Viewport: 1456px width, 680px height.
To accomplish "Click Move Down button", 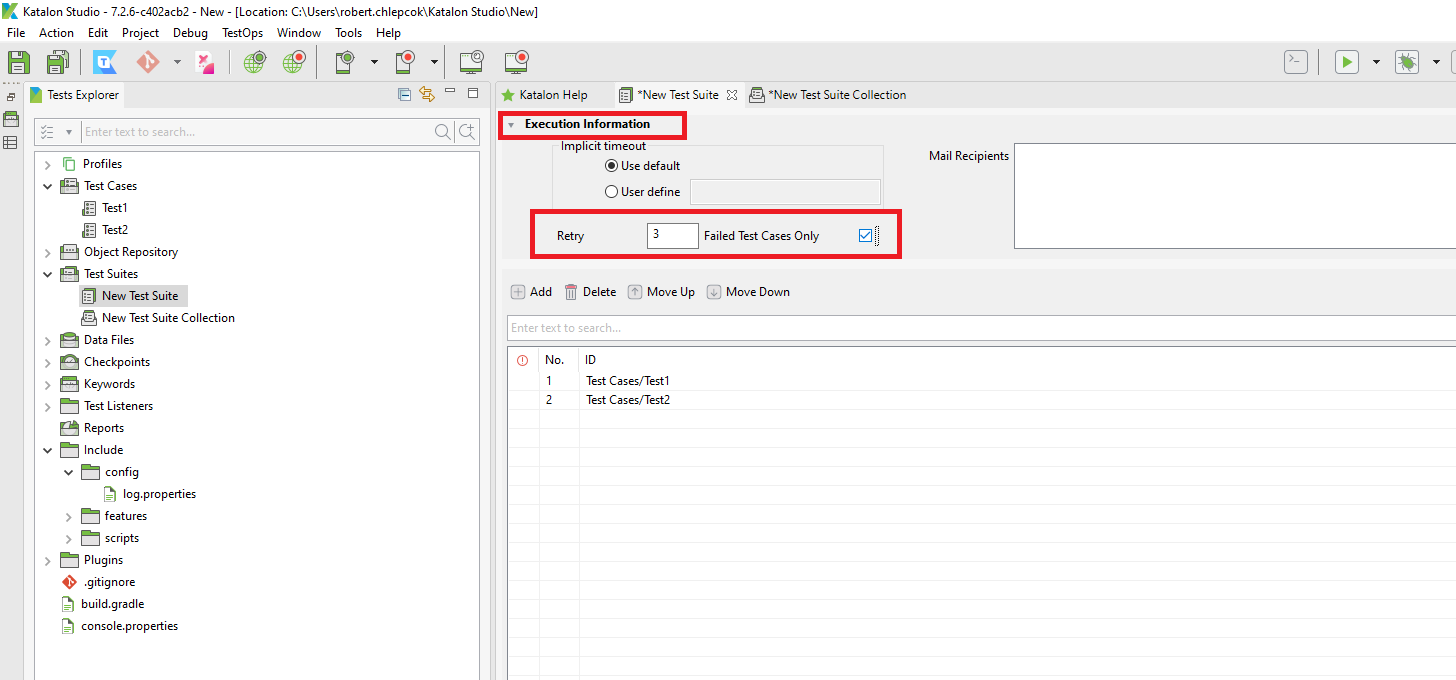I will [x=748, y=292].
